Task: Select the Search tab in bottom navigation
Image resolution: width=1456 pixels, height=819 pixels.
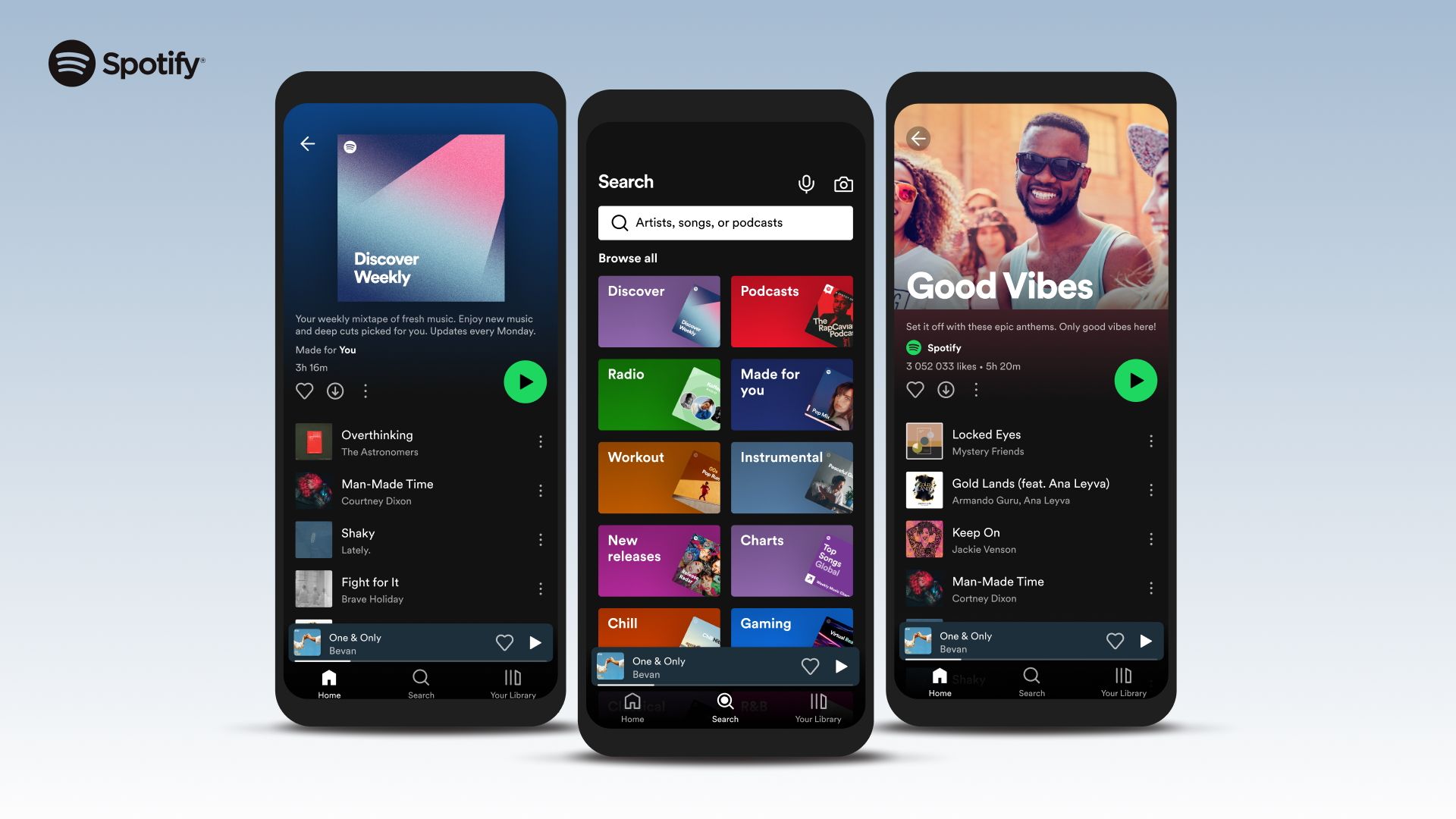Action: click(420, 684)
